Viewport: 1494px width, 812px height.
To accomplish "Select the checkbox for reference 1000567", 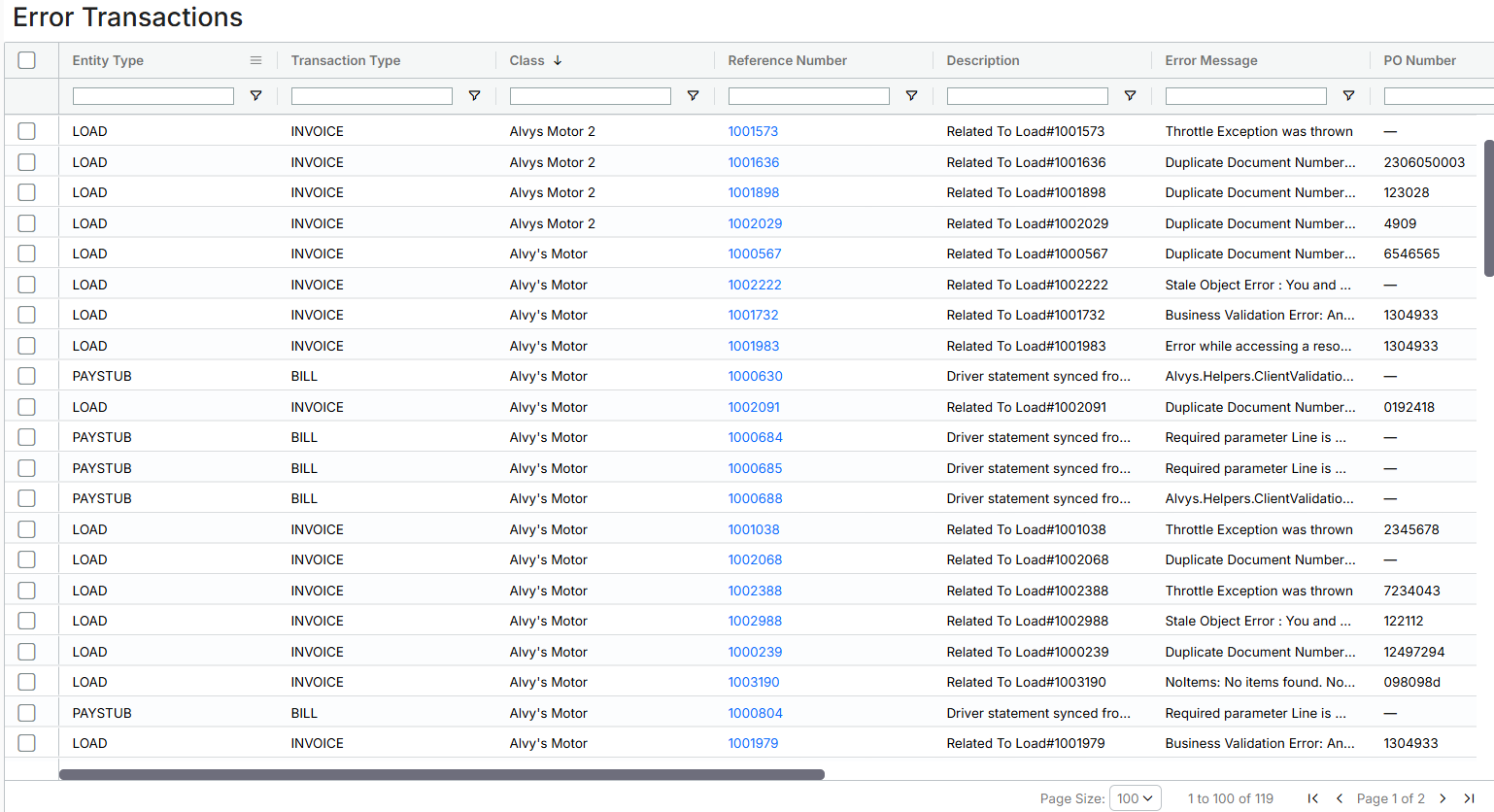I will [x=27, y=254].
